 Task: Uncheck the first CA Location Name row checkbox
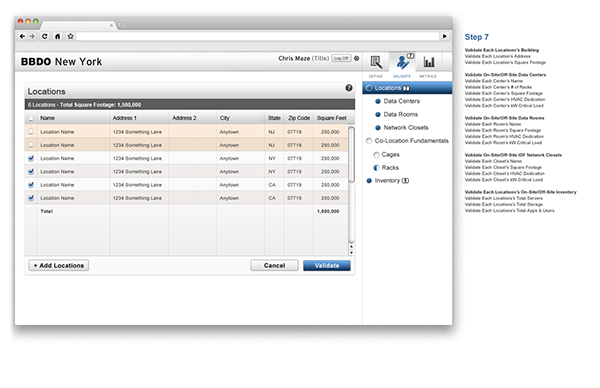click(x=31, y=185)
